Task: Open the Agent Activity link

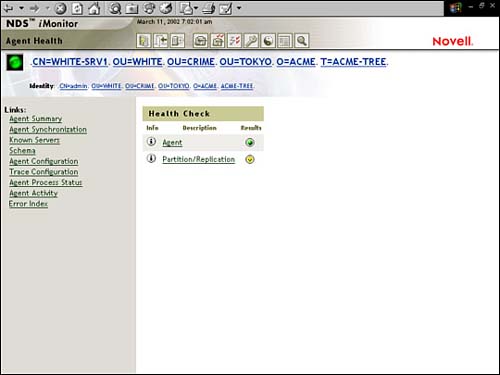Action: pos(33,193)
